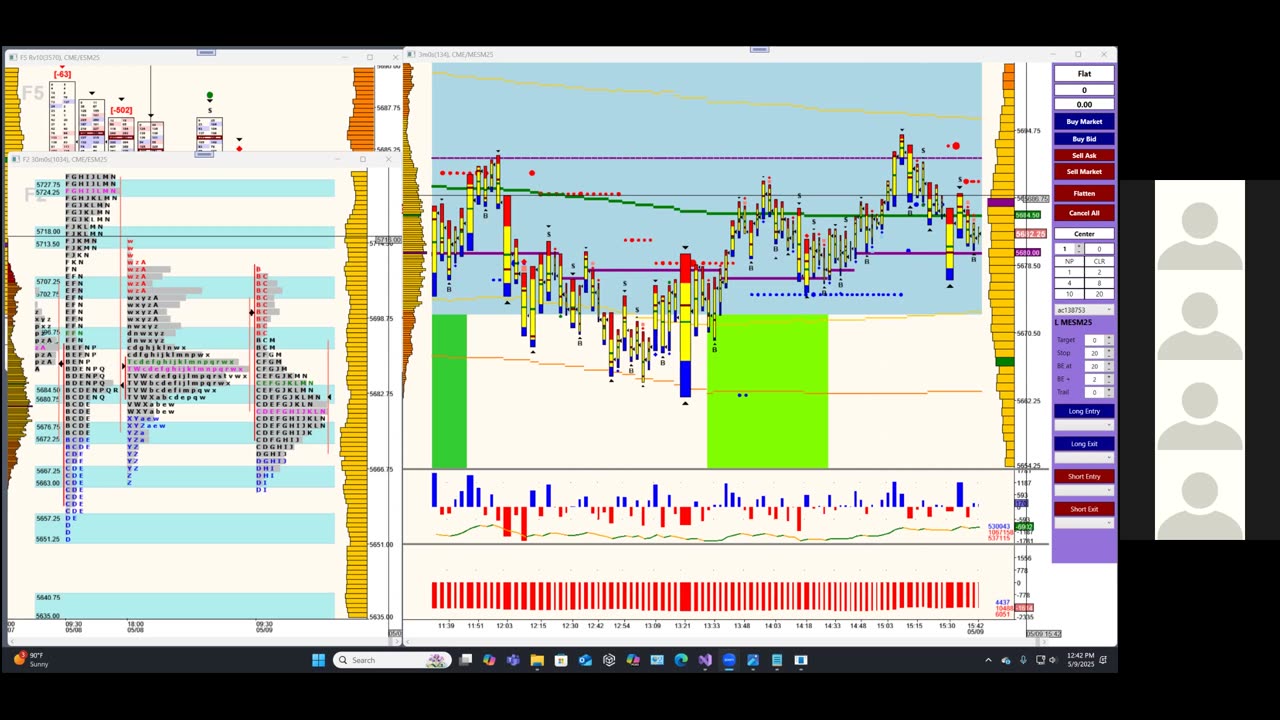The width and height of the screenshot is (1280, 720).
Task: Click the Stop value field
Action: tap(1095, 353)
